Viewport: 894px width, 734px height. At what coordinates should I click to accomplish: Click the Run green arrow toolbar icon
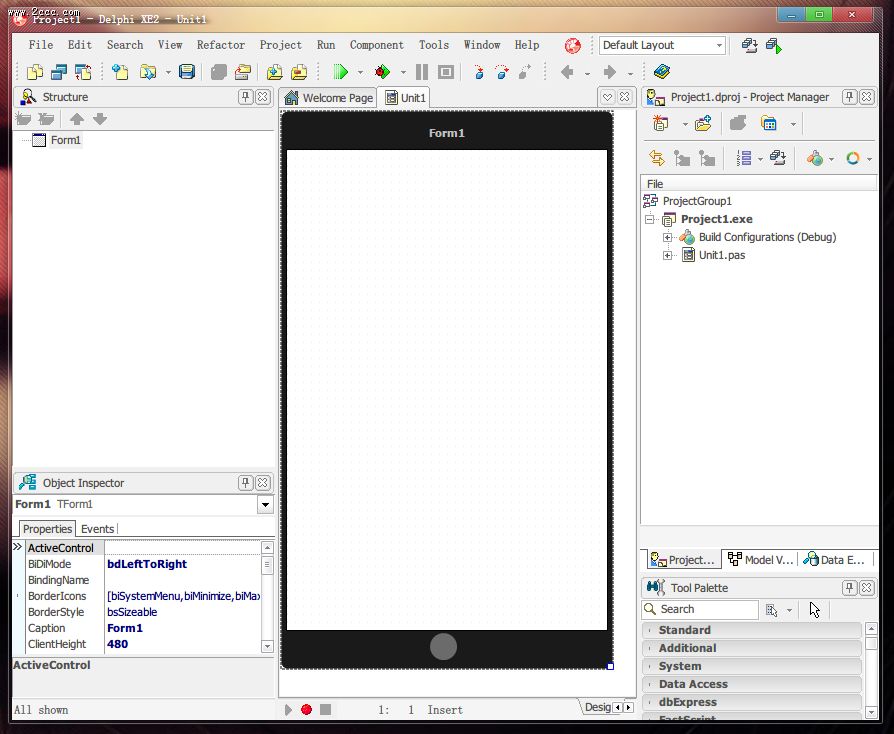341,72
